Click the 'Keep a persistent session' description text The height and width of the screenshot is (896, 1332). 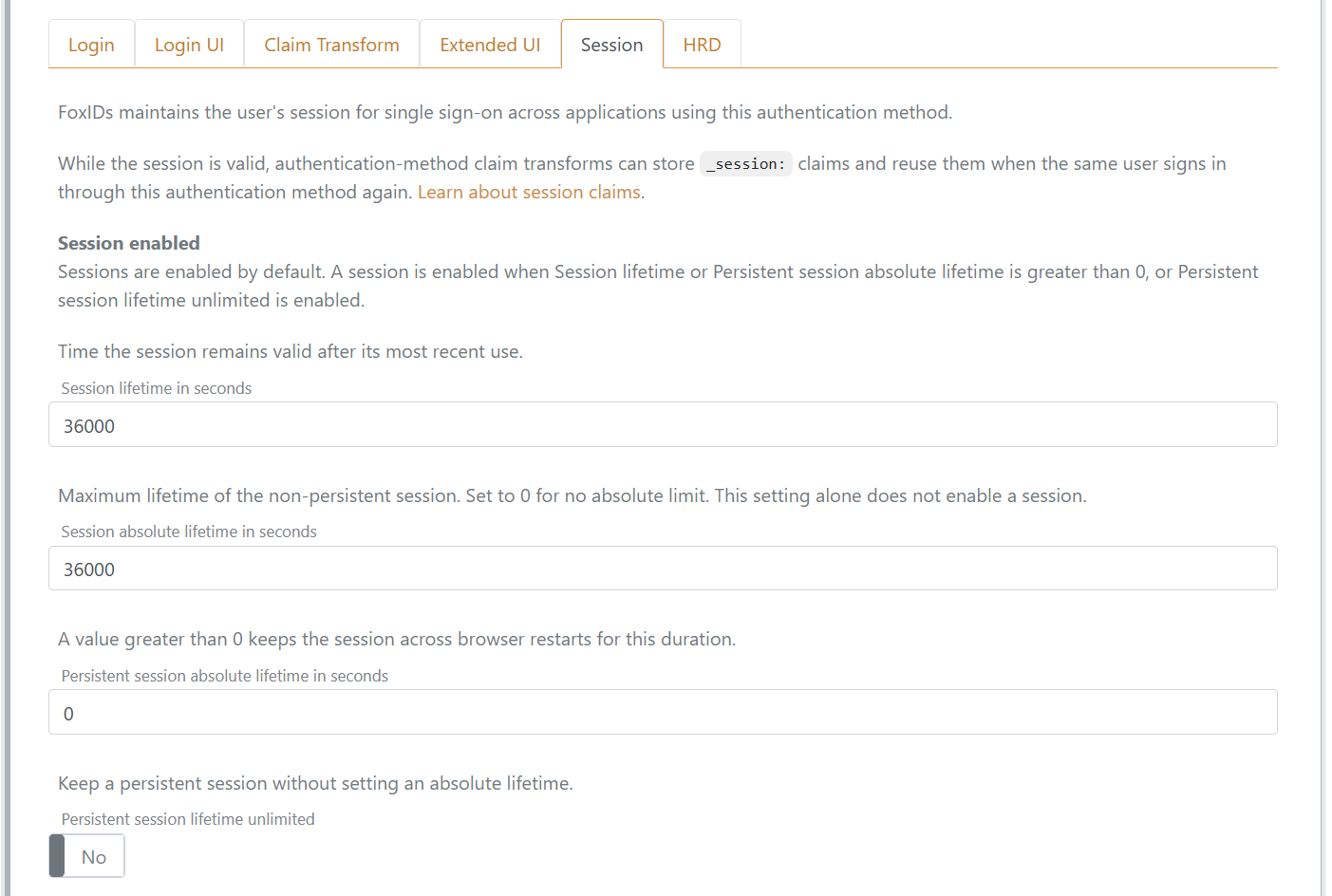(315, 783)
